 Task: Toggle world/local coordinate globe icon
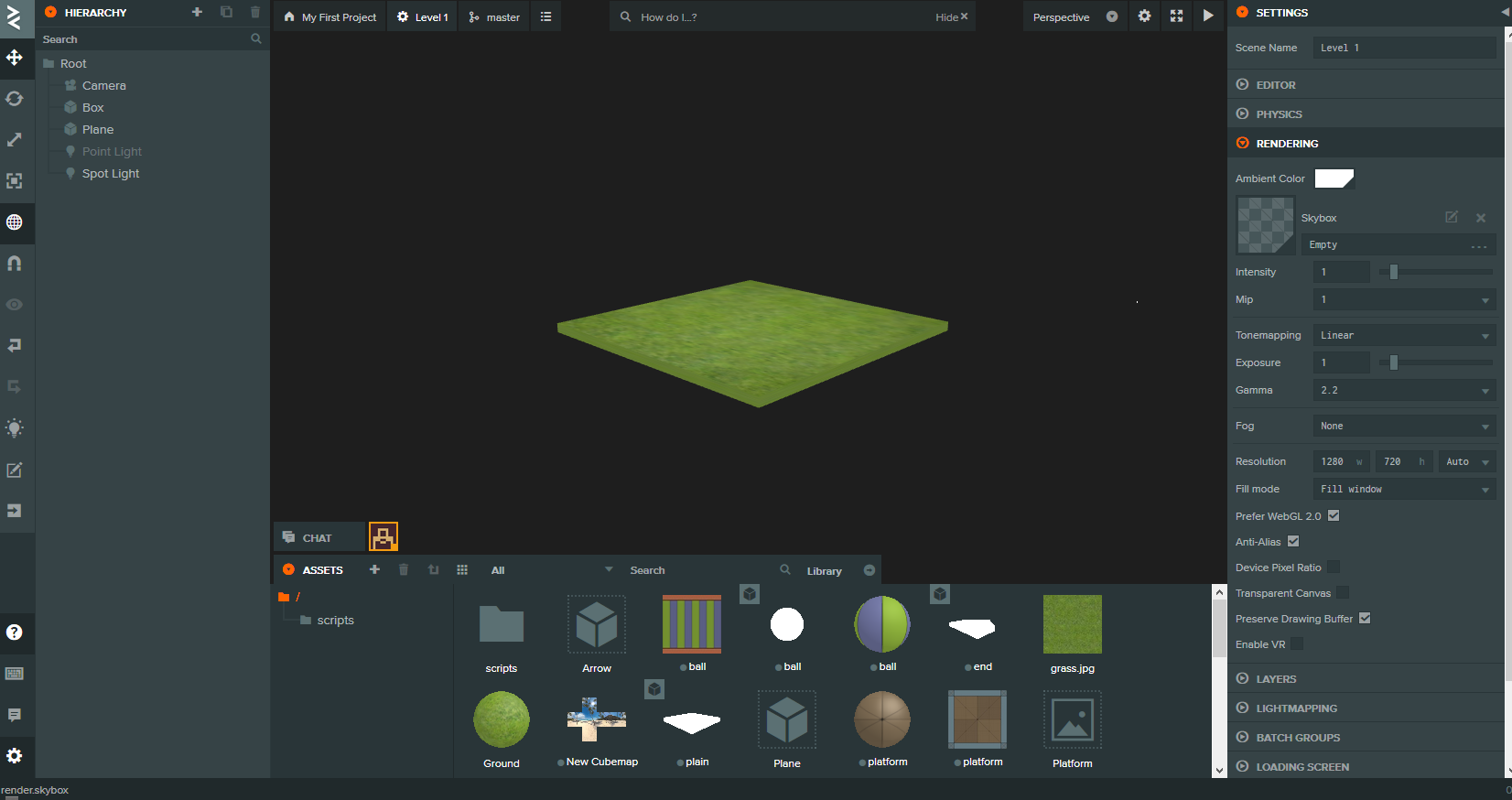15,222
